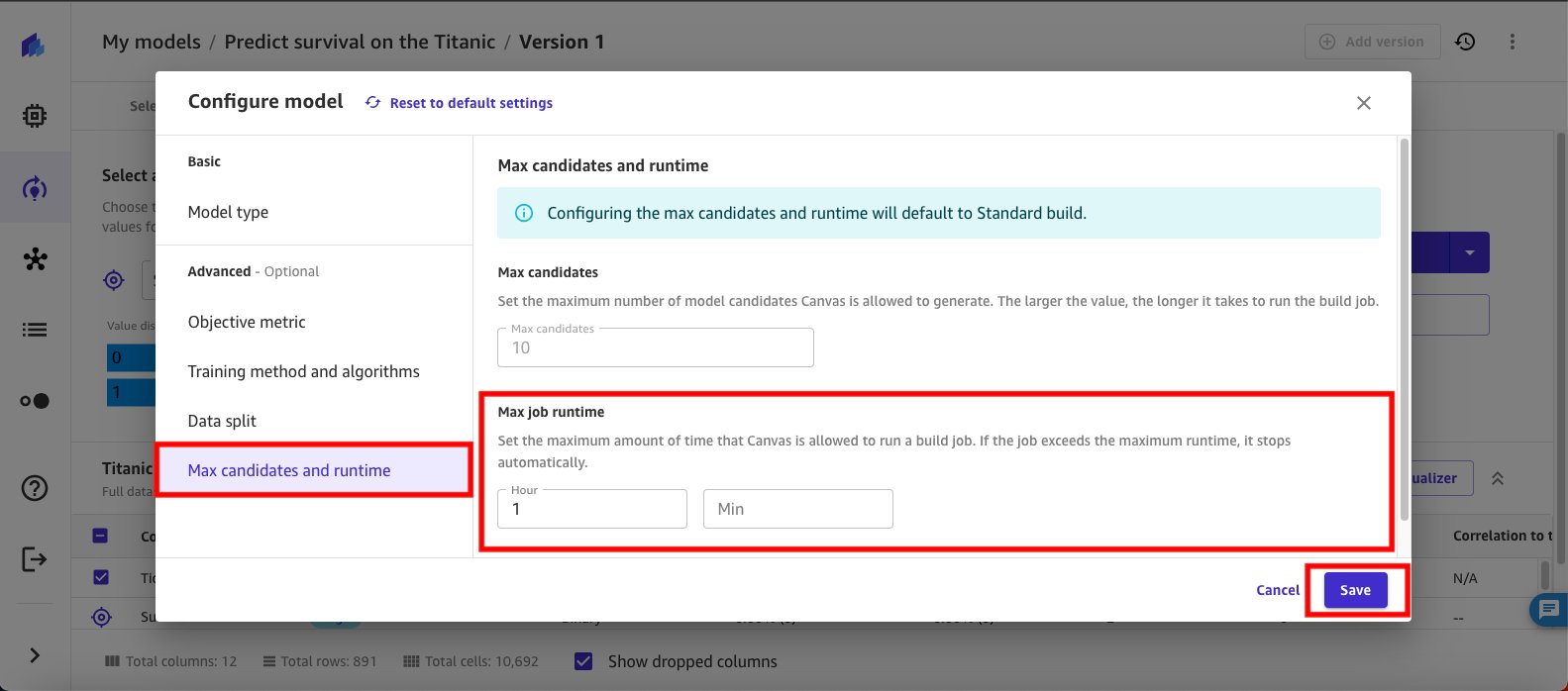This screenshot has width=1568, height=691.
Task: Open the three-dot more options menu
Action: (x=1513, y=42)
